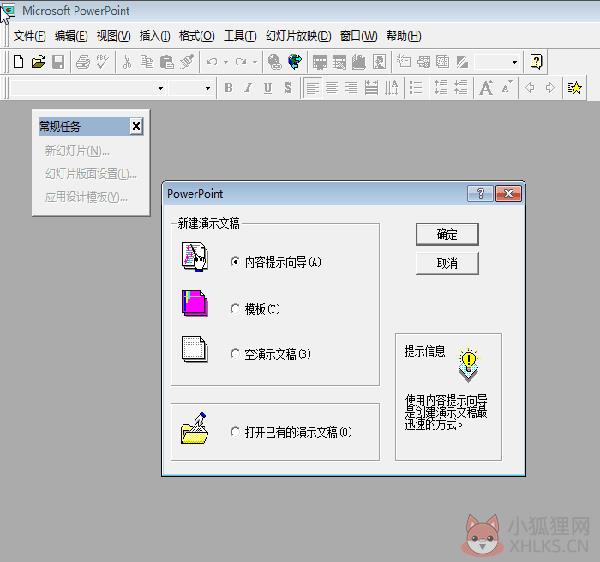The image size is (600, 562).
Task: Click the open existing folder icon
Action: click(x=194, y=429)
